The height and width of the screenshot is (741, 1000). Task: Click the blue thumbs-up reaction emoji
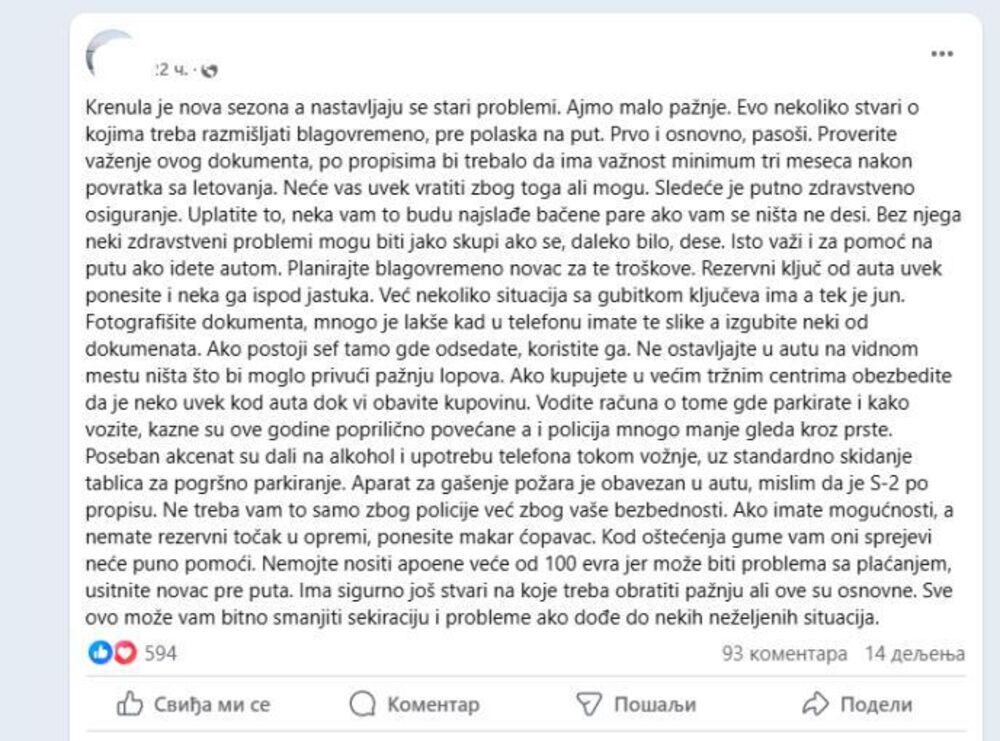(101, 654)
